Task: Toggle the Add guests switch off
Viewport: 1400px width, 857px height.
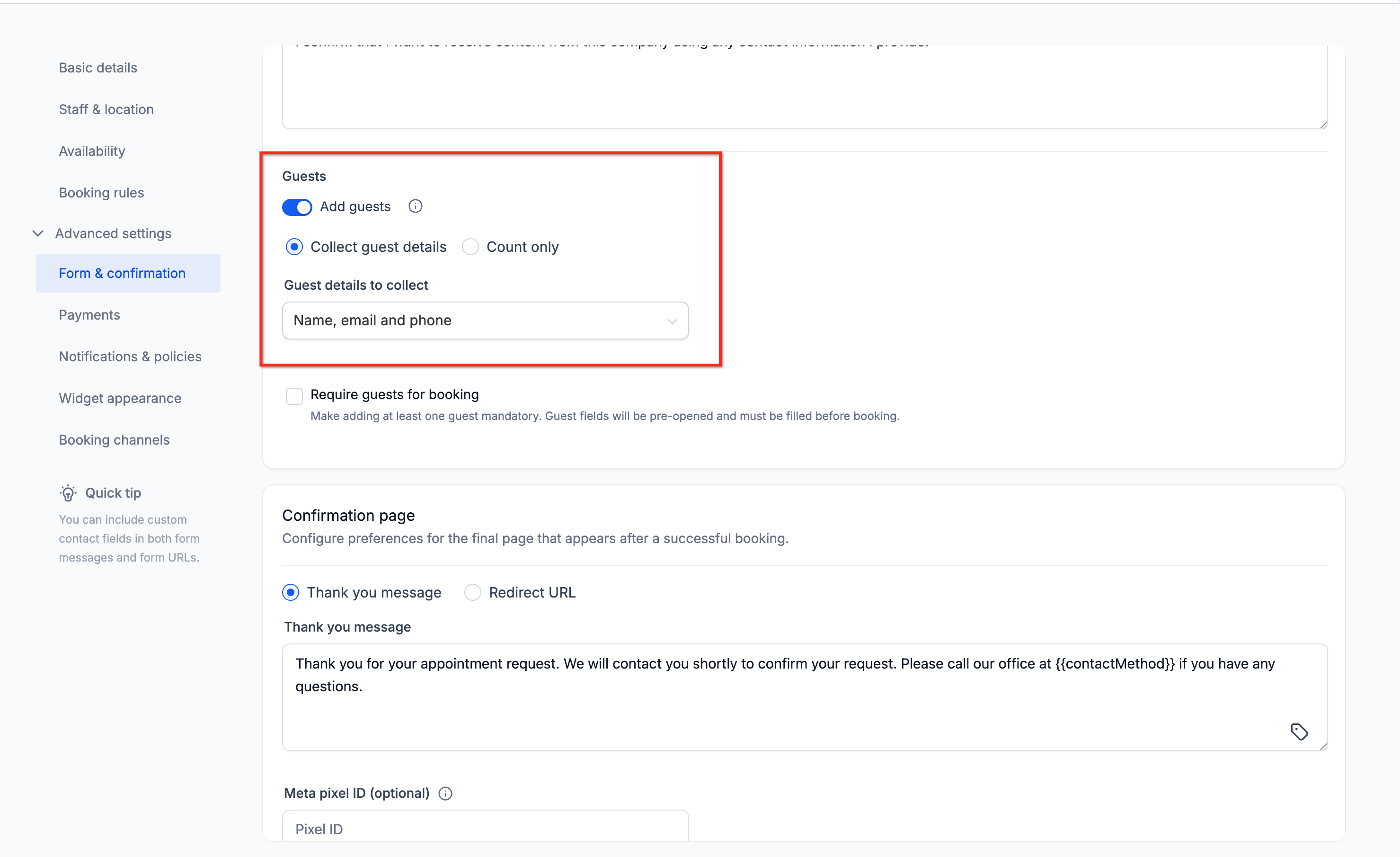Action: tap(297, 207)
